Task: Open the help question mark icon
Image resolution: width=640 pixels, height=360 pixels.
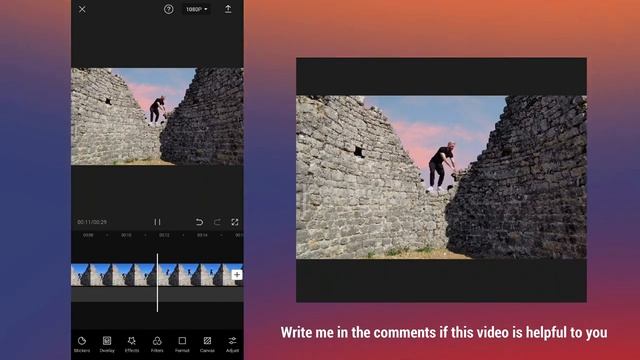Action: coord(169,9)
